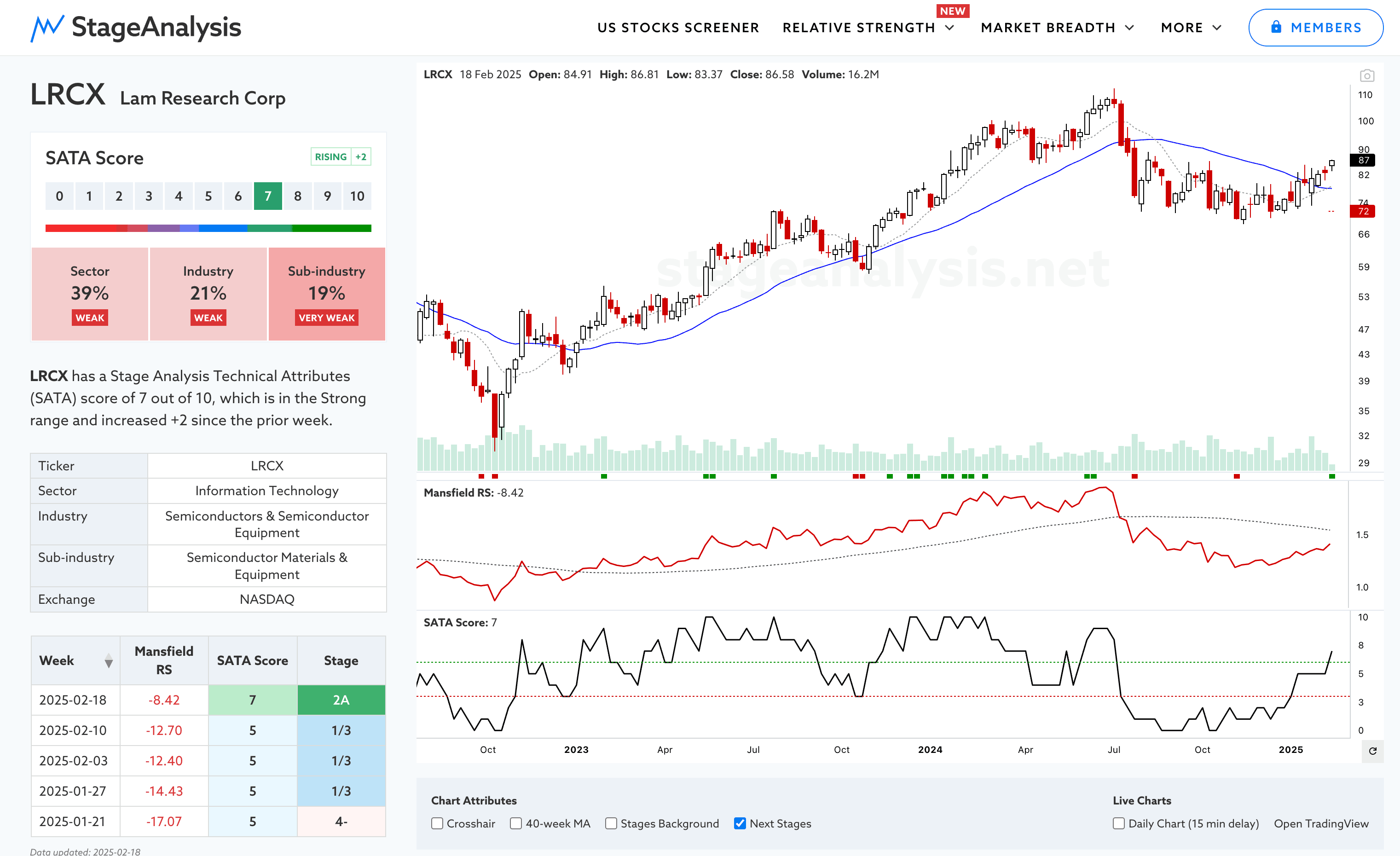1400x856 pixels.
Task: Click the Close: 86.58 chart readout
Action: pos(761,75)
